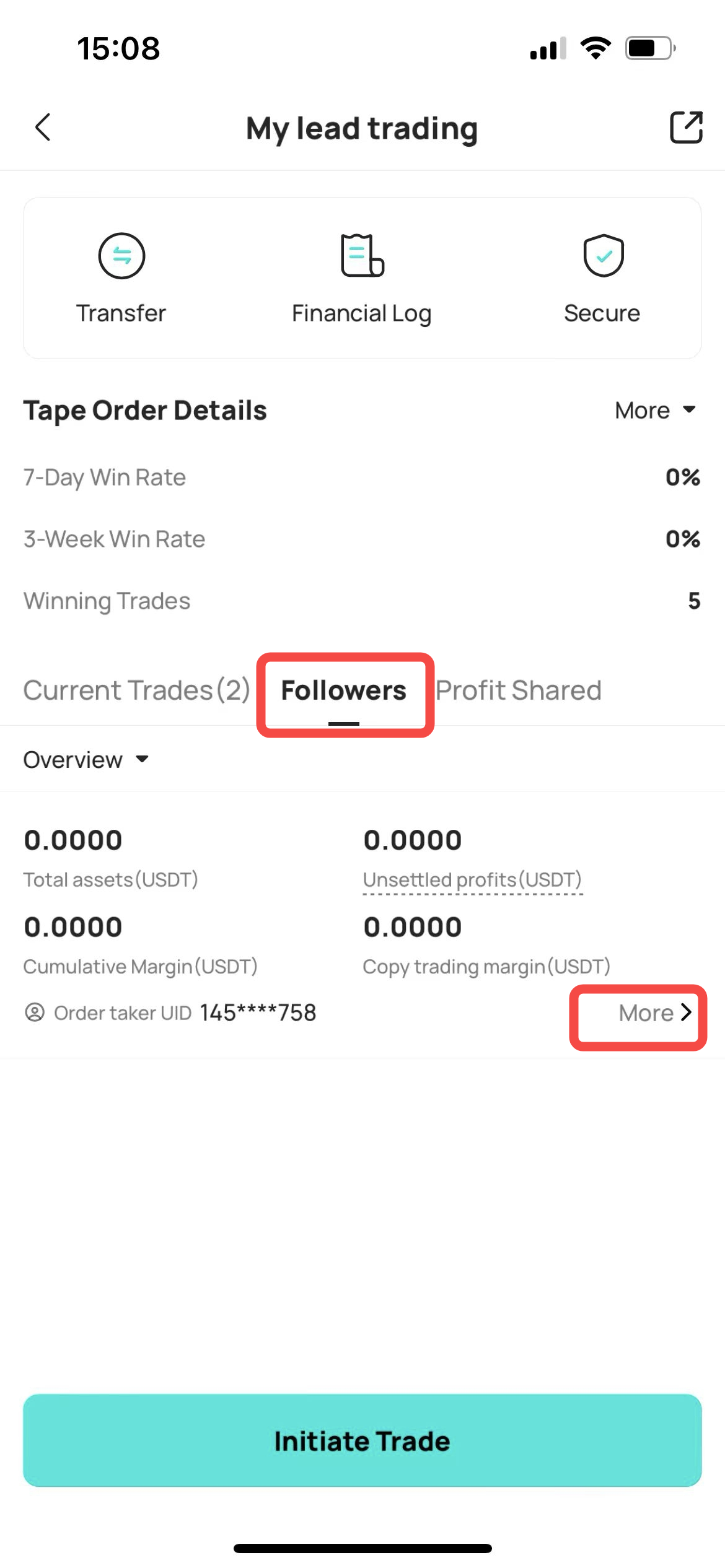Switch to Profit Shared tab
Viewport: 725px width, 1568px height.
(x=519, y=690)
